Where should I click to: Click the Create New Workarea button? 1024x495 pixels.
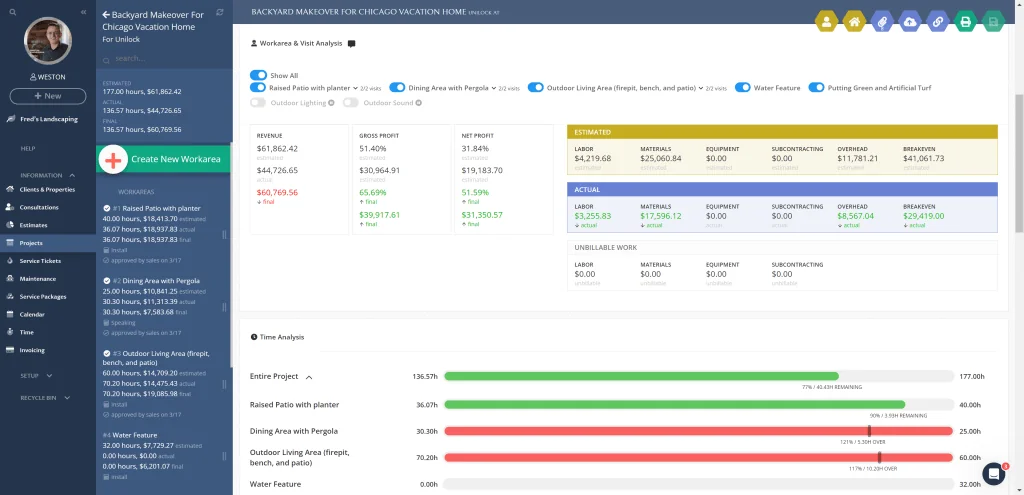(x=163, y=159)
